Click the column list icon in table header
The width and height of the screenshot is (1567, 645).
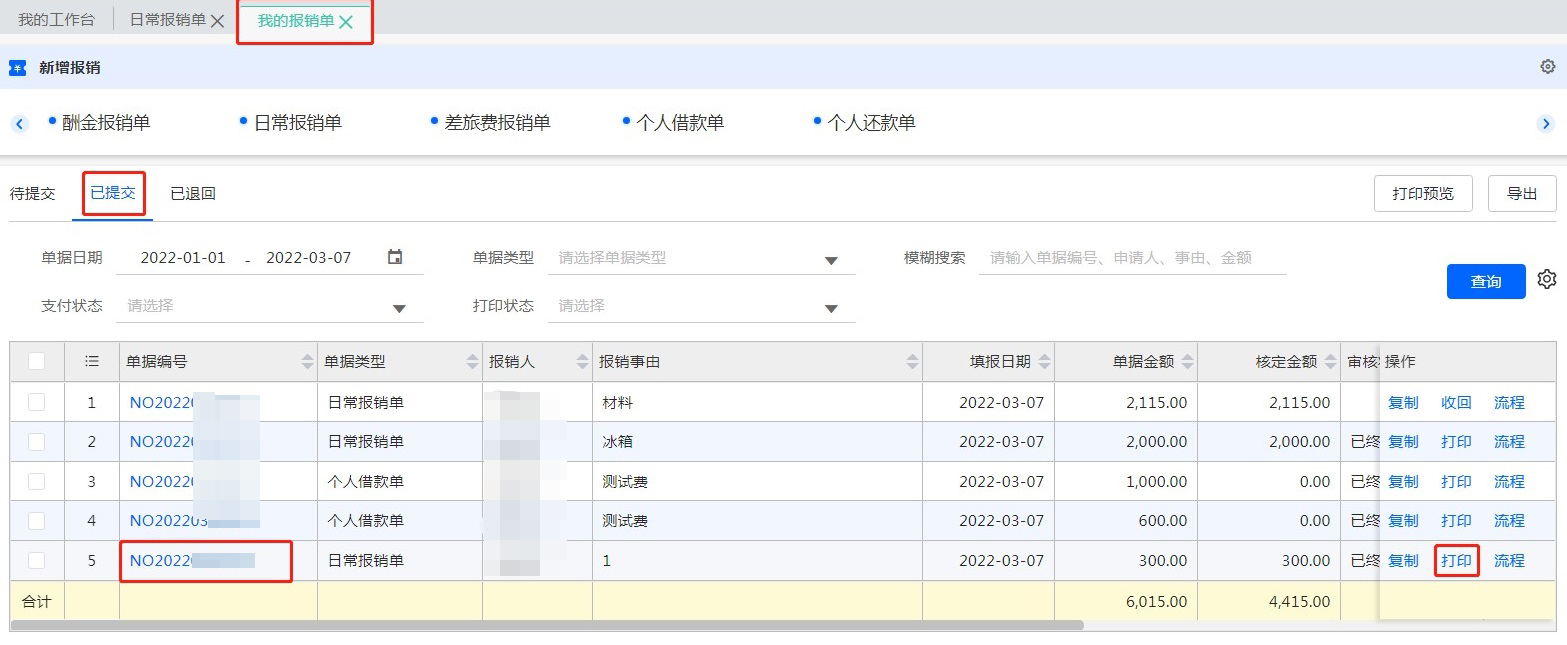[92, 362]
